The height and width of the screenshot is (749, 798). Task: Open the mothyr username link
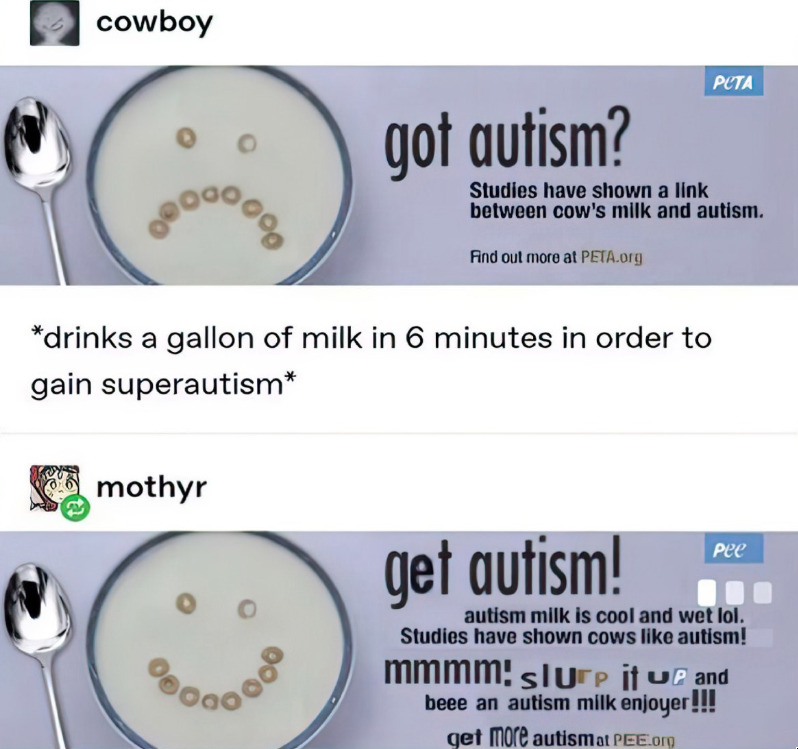[x=151, y=487]
